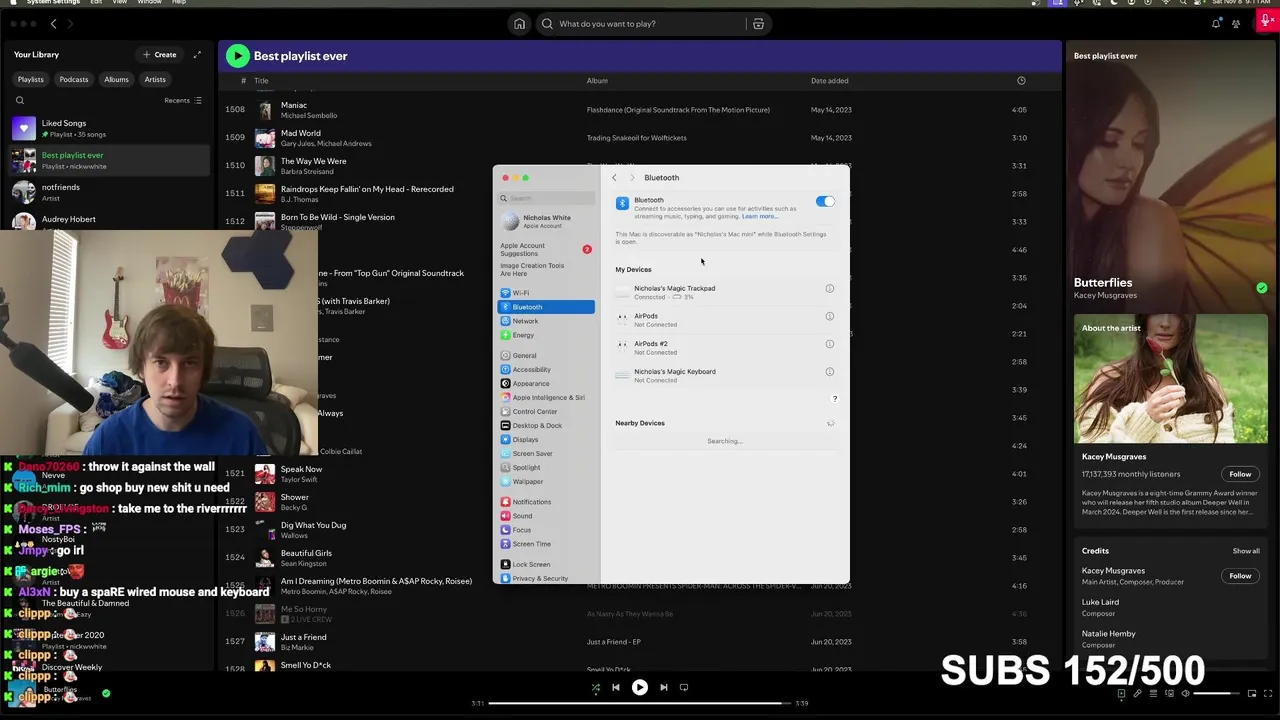This screenshot has height=720, width=1280.
Task: Open the Window menu in macOS menu bar
Action: (149, 2)
